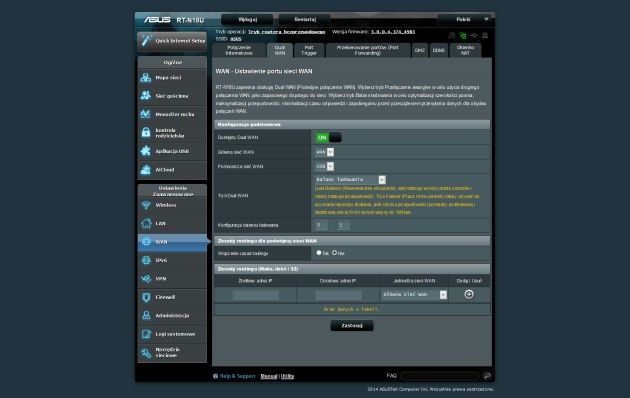Open Administracja section
This screenshot has width=630, height=398.
click(x=172, y=316)
